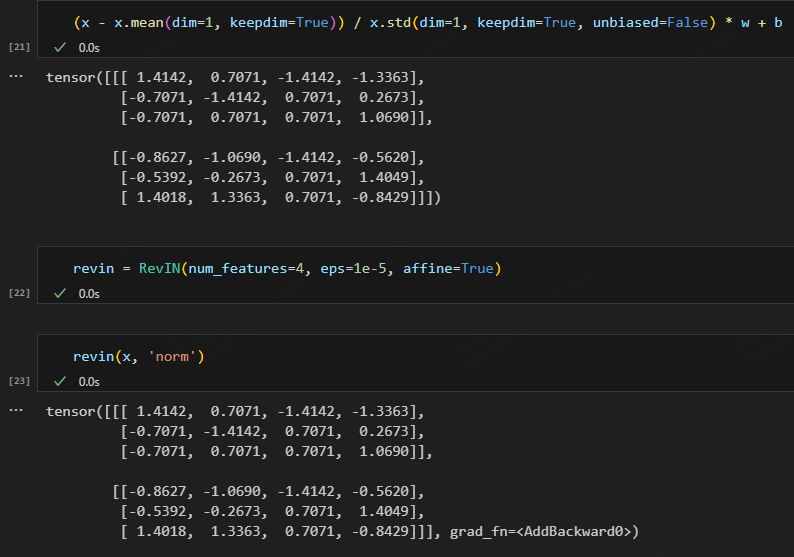Click 0.0s execution time of cell 22
The image size is (794, 557).
(89, 294)
